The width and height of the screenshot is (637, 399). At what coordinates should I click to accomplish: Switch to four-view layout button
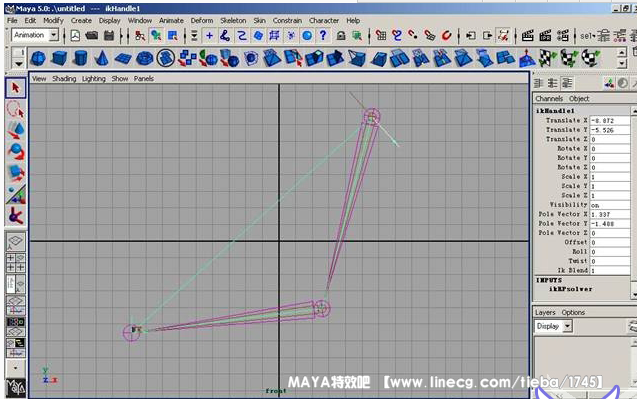(x=15, y=262)
